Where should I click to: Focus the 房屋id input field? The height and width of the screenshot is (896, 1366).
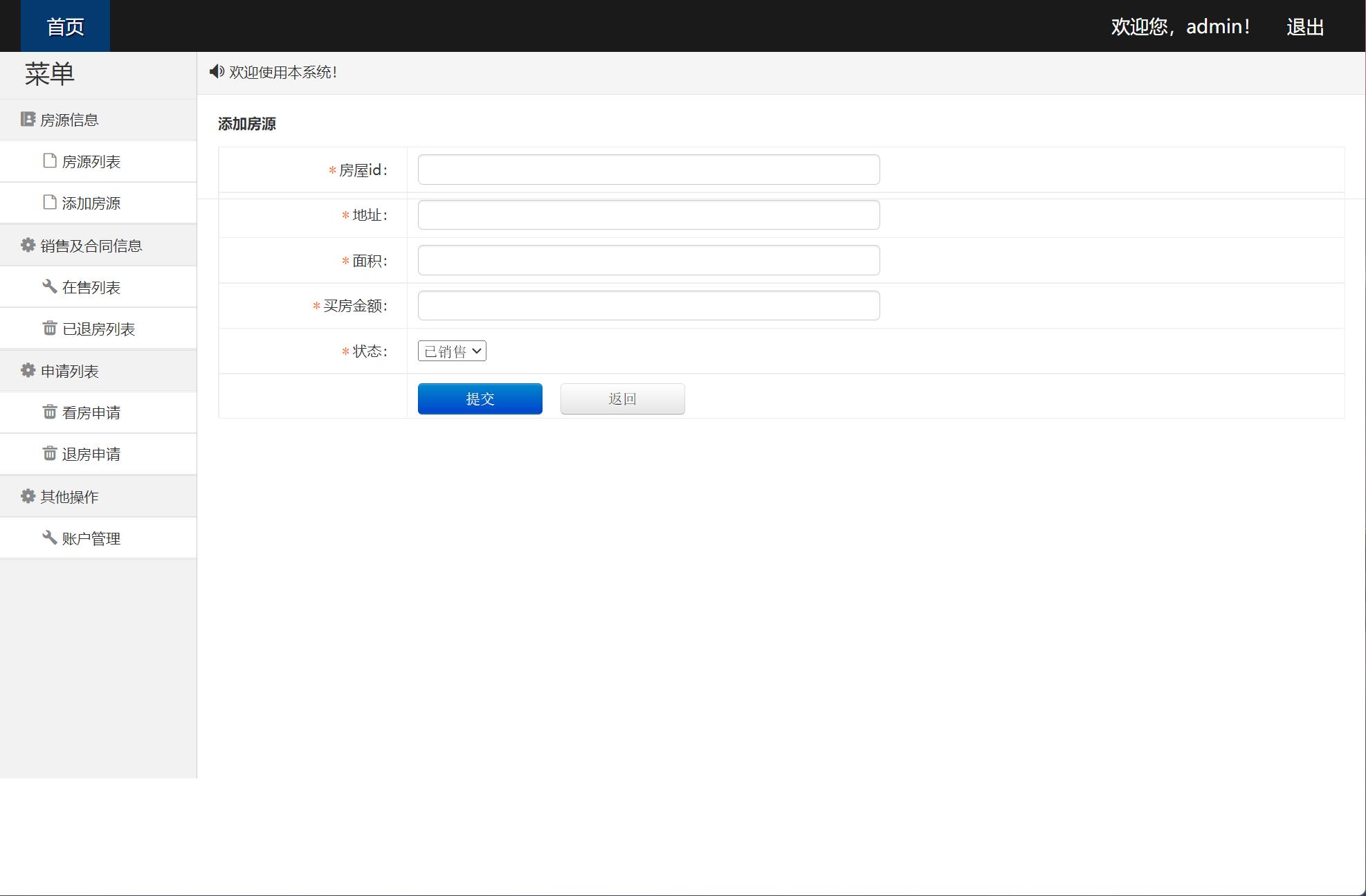coord(648,170)
